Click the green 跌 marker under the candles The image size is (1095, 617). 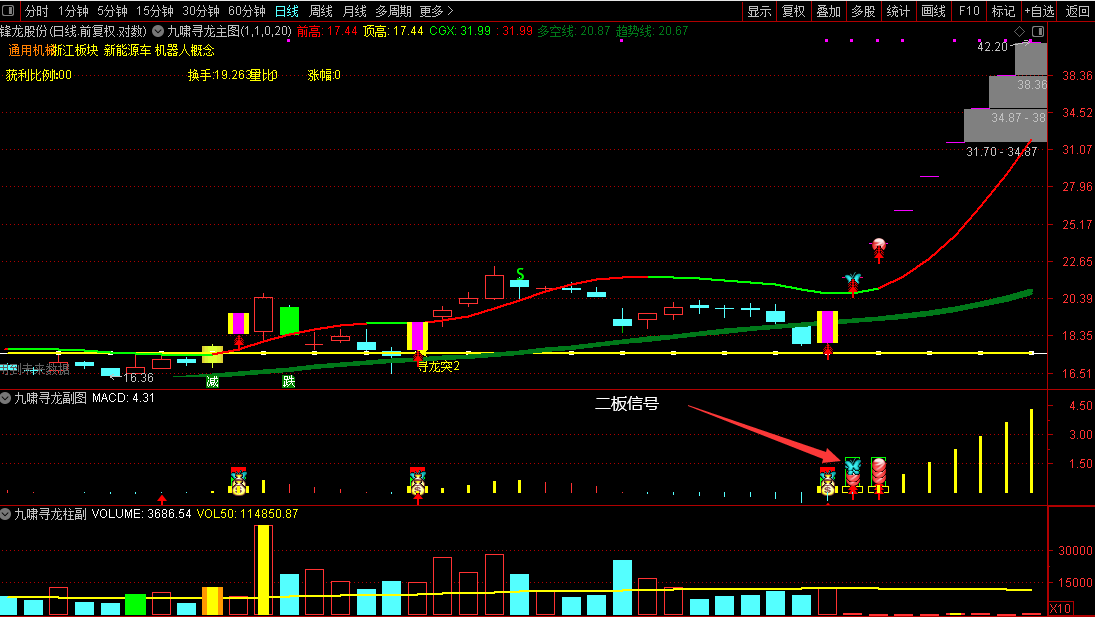[288, 382]
